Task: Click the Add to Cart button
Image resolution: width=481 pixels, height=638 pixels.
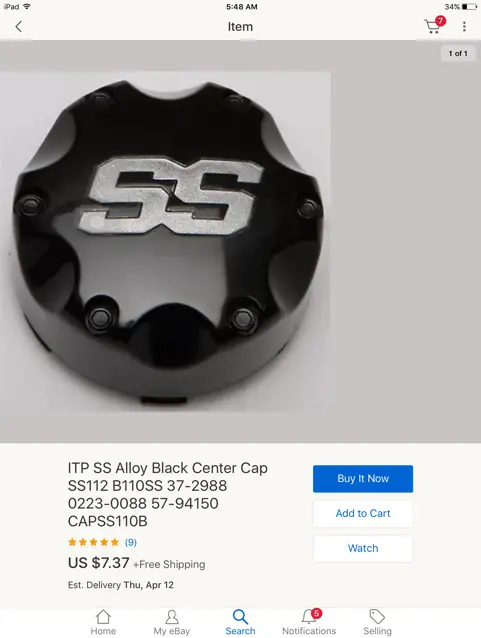Action: click(363, 513)
